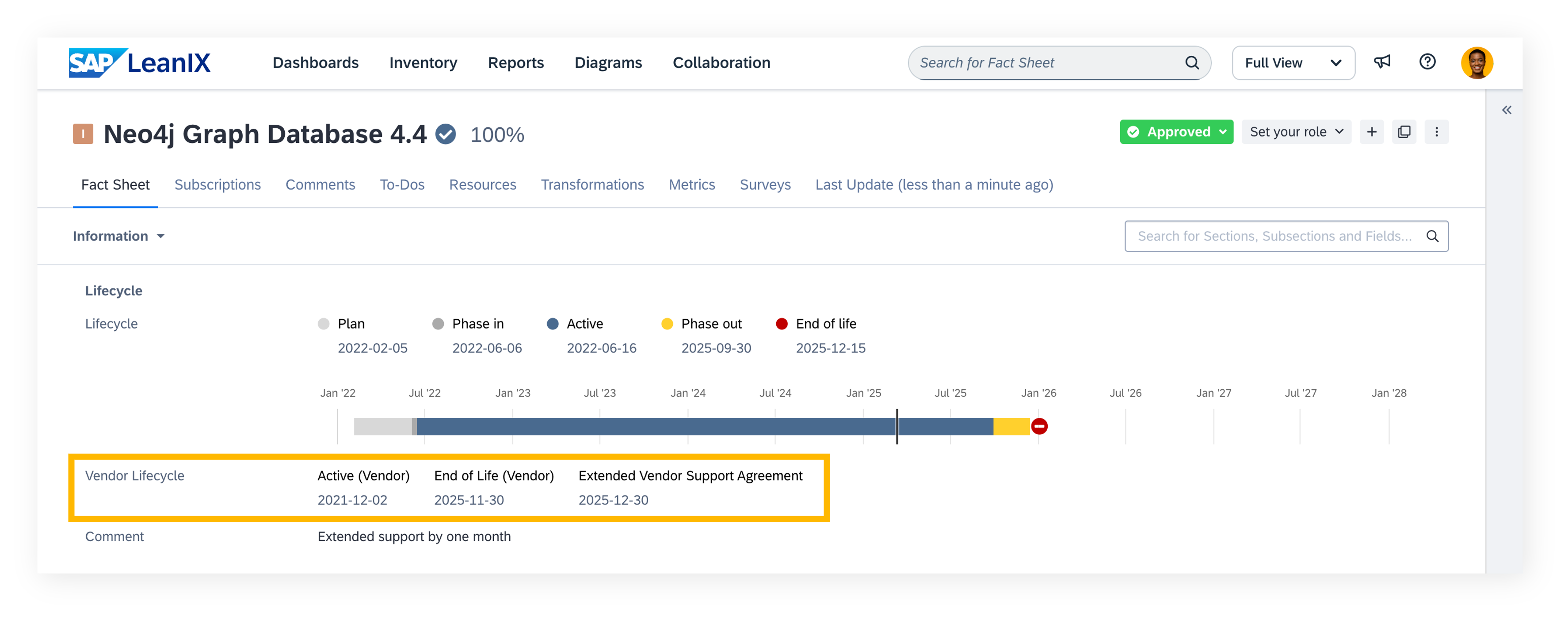Image resolution: width=1568 pixels, height=620 pixels.
Task: Click the End of Life (Vendor) date 2025-11-30
Action: (469, 500)
